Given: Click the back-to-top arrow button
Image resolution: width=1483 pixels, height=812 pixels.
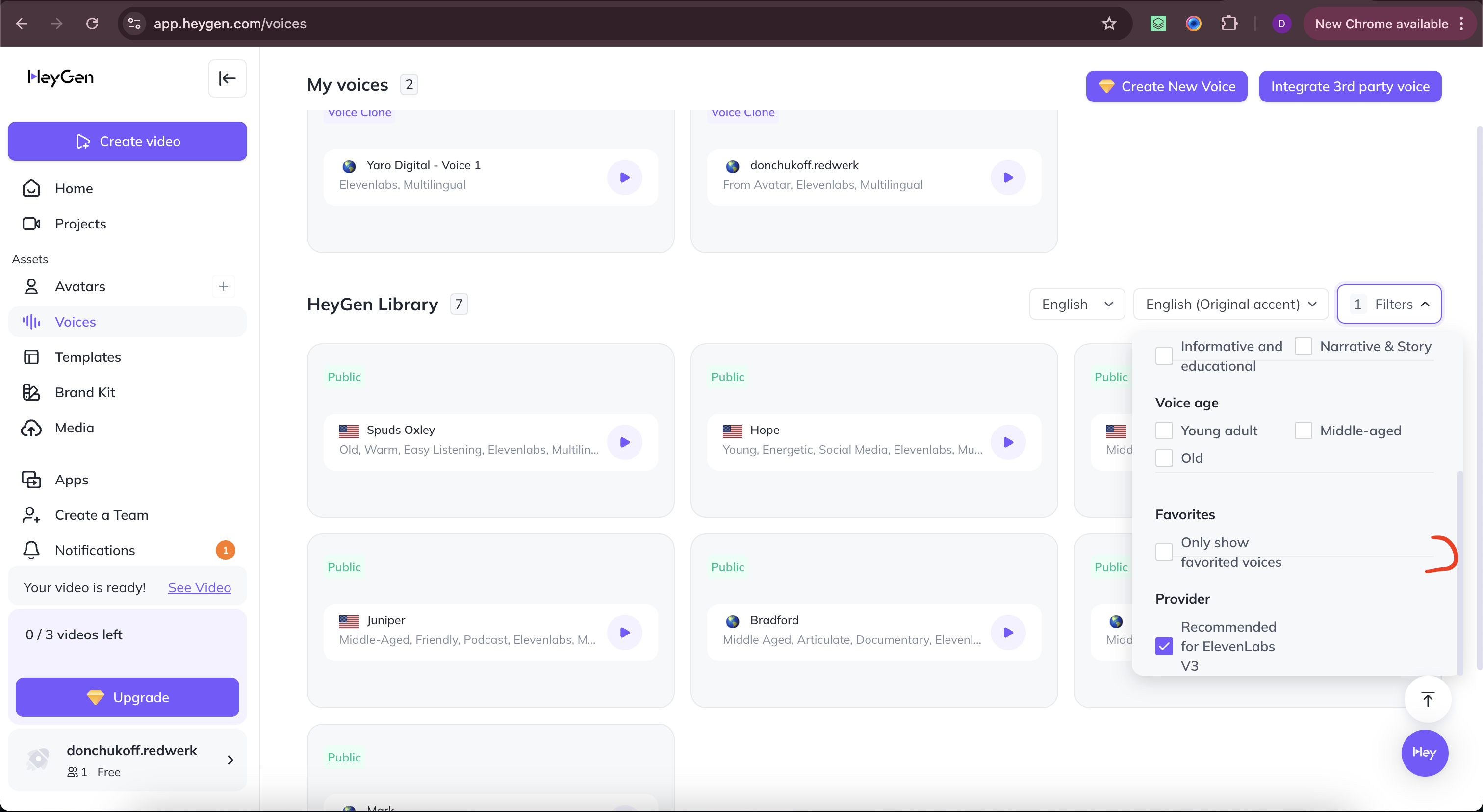Looking at the screenshot, I should pos(1428,699).
